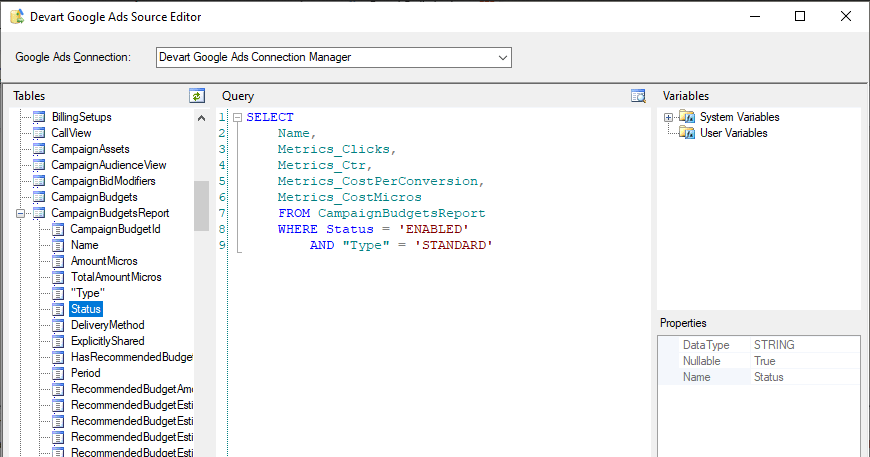Click Metrics_Clicks in the query
The width and height of the screenshot is (870, 457).
[x=333, y=149]
